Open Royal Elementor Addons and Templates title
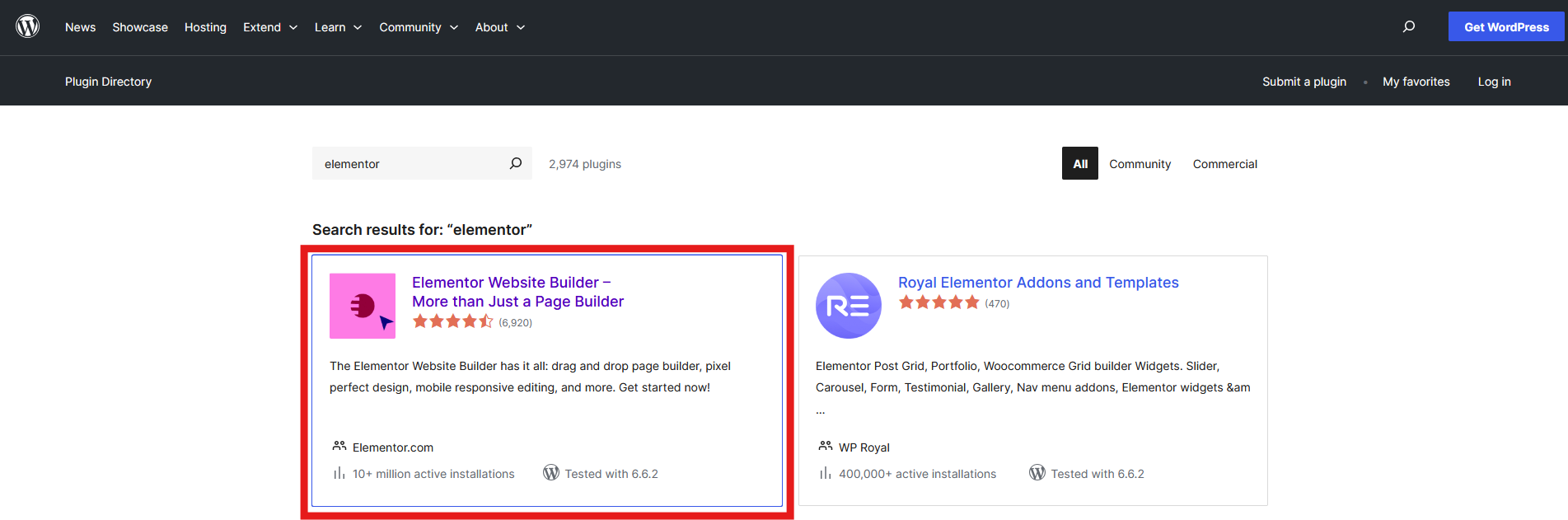Screen dimensions: 1568x520 coord(1038,283)
